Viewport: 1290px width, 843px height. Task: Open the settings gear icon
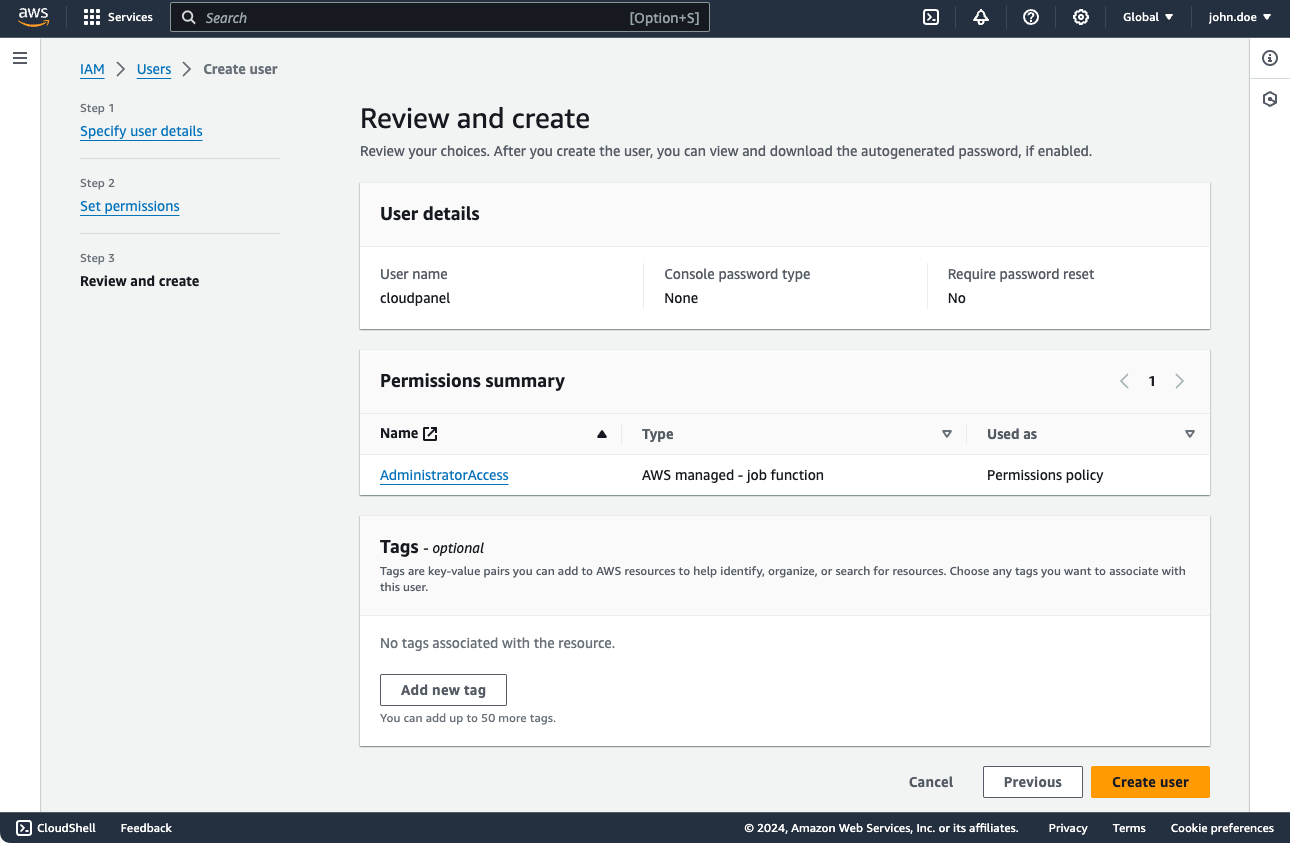1081,17
